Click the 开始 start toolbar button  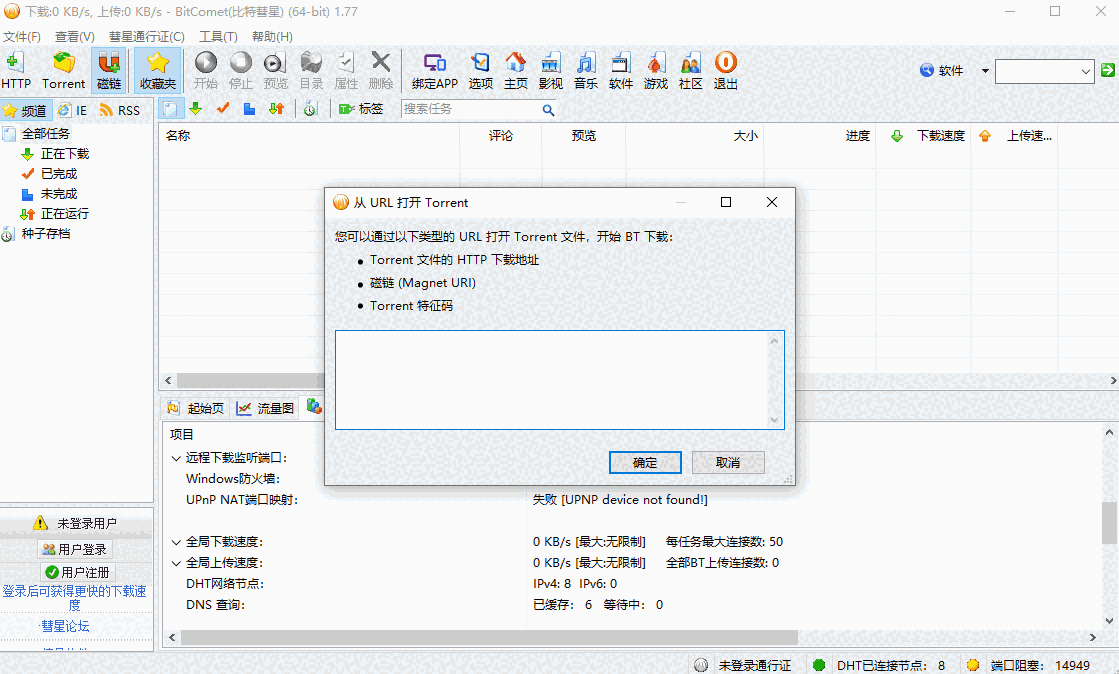pos(206,70)
